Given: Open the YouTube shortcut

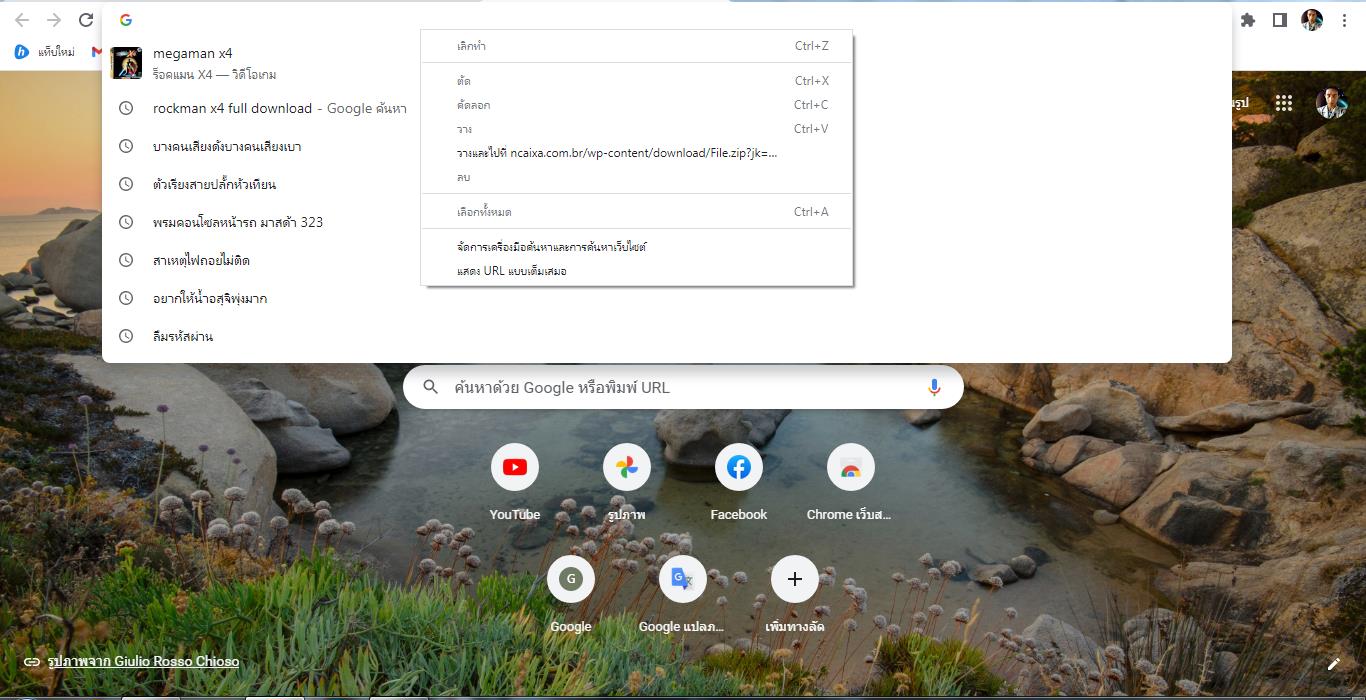Looking at the screenshot, I should click(x=515, y=468).
